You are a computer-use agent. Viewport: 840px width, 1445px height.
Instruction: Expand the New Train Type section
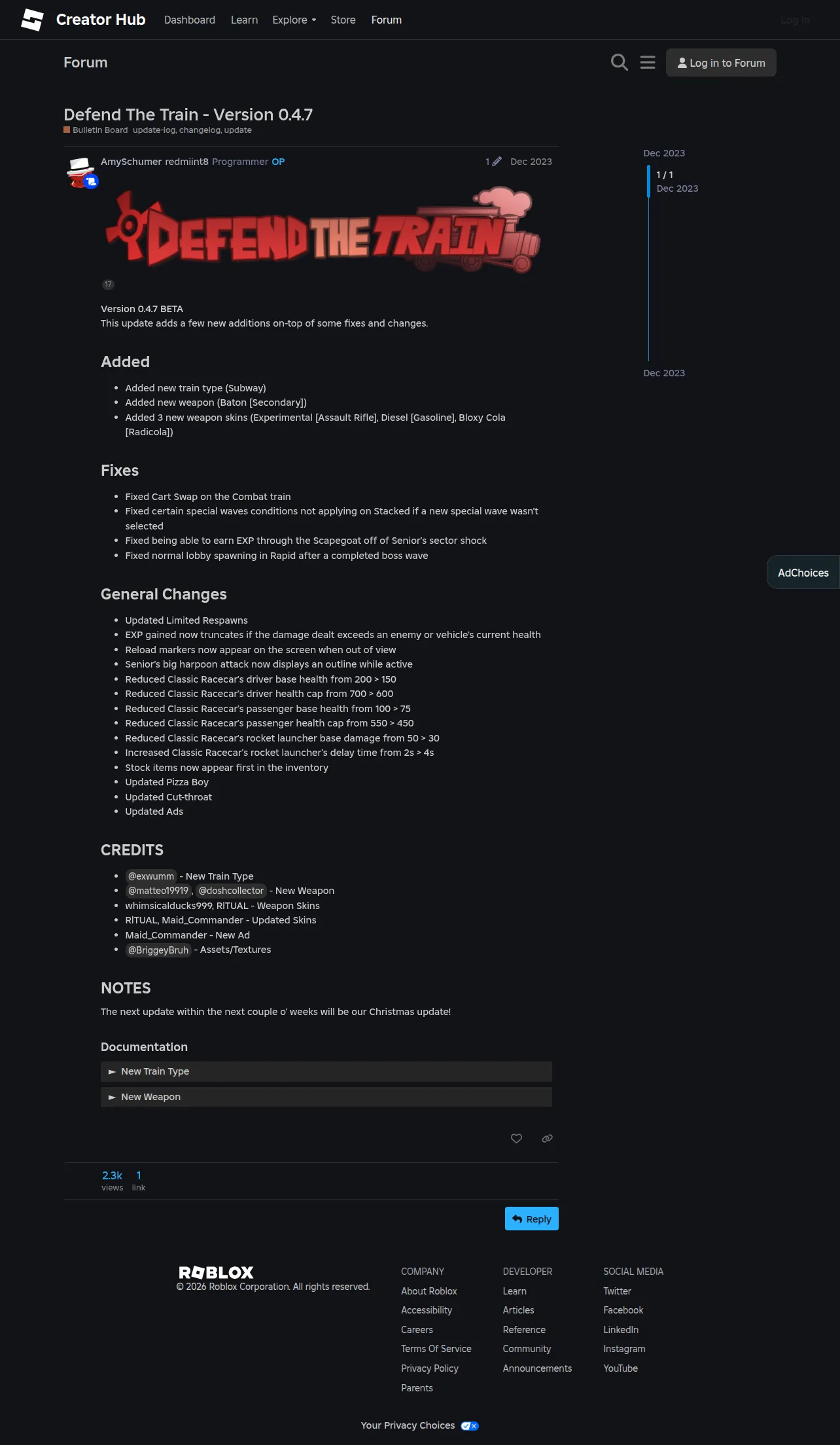pyautogui.click(x=326, y=1071)
